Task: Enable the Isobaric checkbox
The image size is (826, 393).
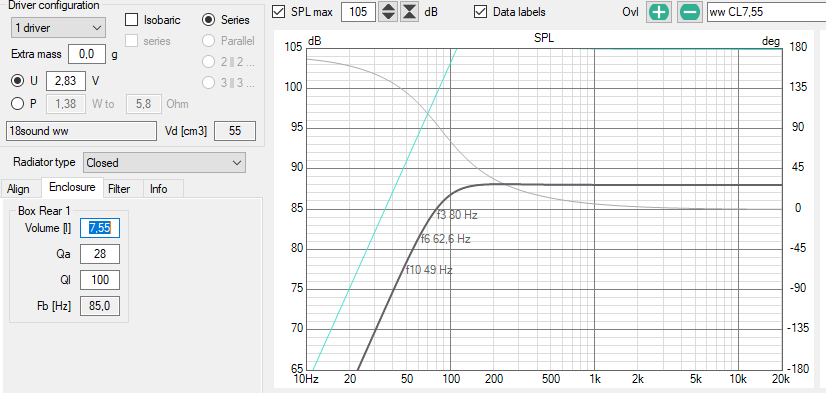Action: coord(131,20)
